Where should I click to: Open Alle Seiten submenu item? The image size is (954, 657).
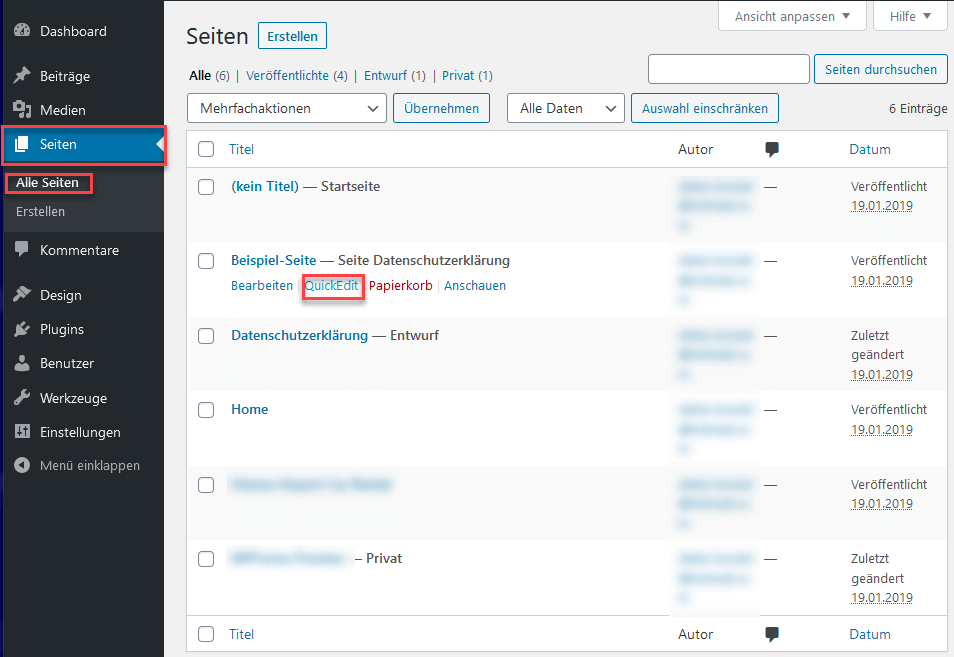tap(47, 182)
